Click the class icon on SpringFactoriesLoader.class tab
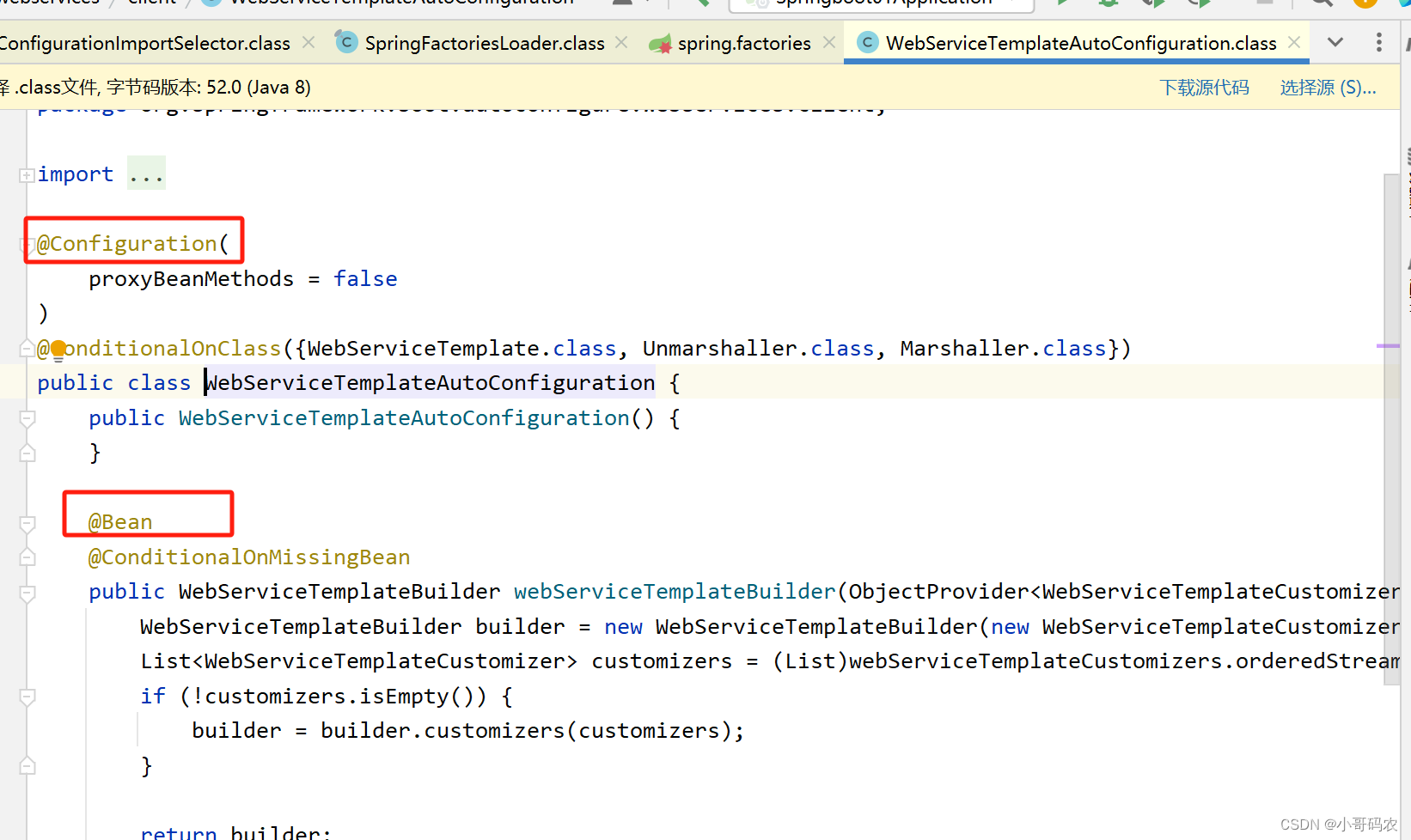Viewport: 1411px width, 840px height. (345, 42)
